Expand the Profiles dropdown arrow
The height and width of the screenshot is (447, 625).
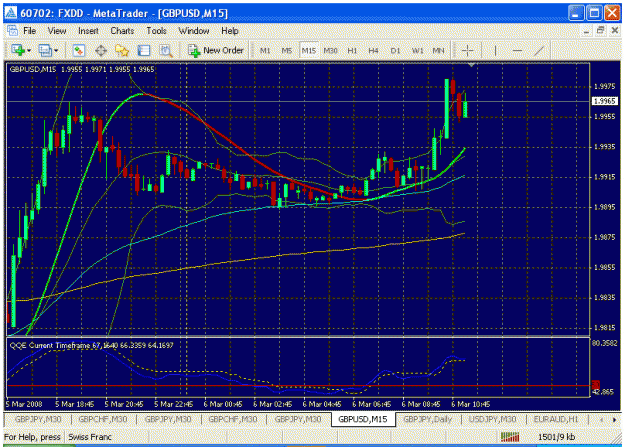point(56,51)
